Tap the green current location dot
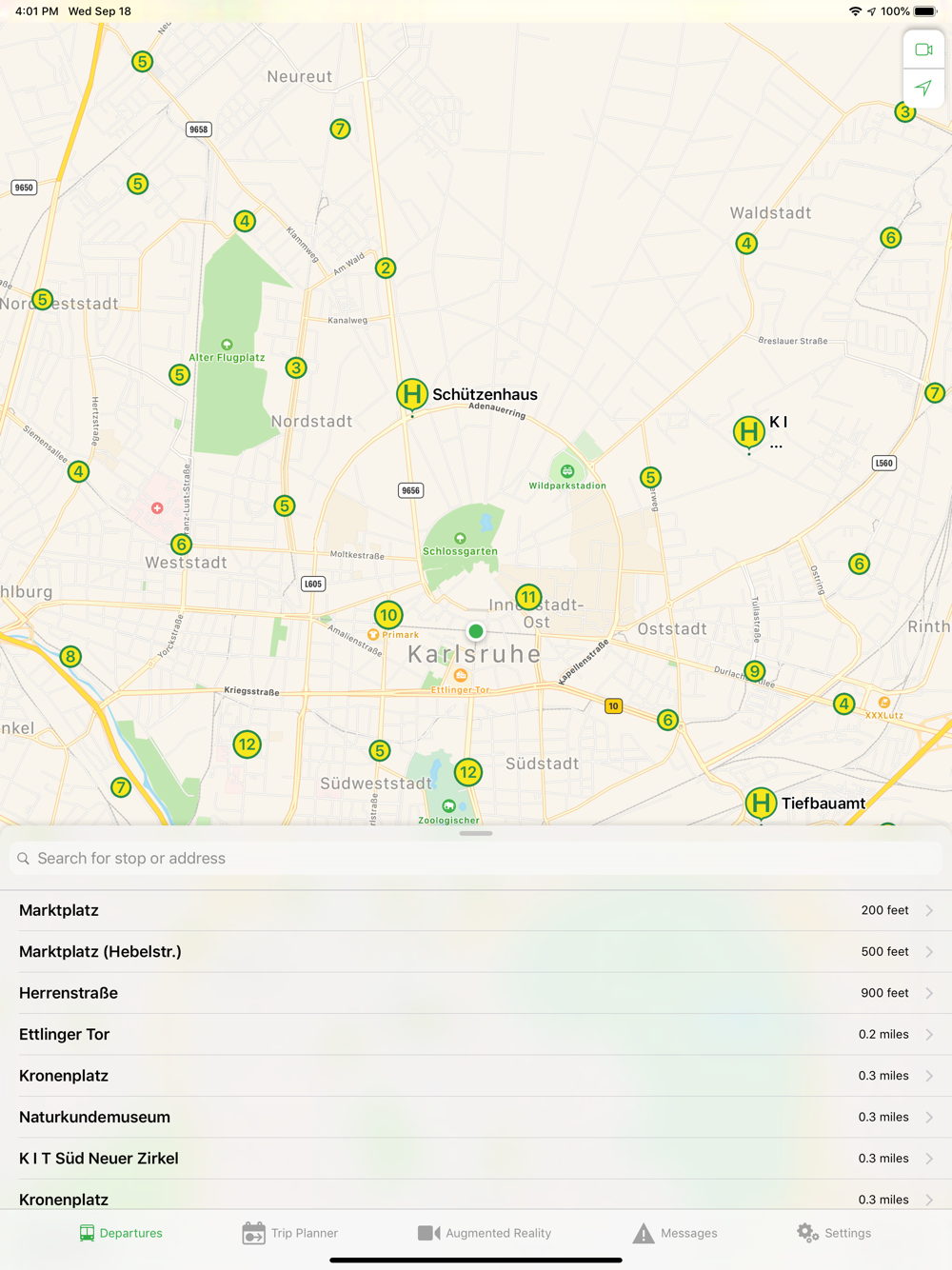Screen dimensions: 952x1270 (476, 631)
